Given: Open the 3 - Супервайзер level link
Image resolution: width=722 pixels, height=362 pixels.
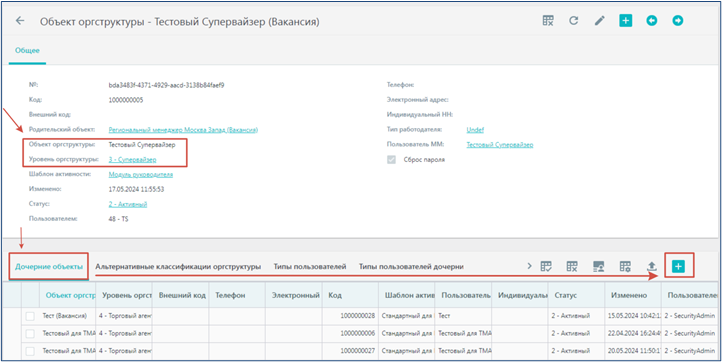Looking at the screenshot, I should [x=133, y=159].
